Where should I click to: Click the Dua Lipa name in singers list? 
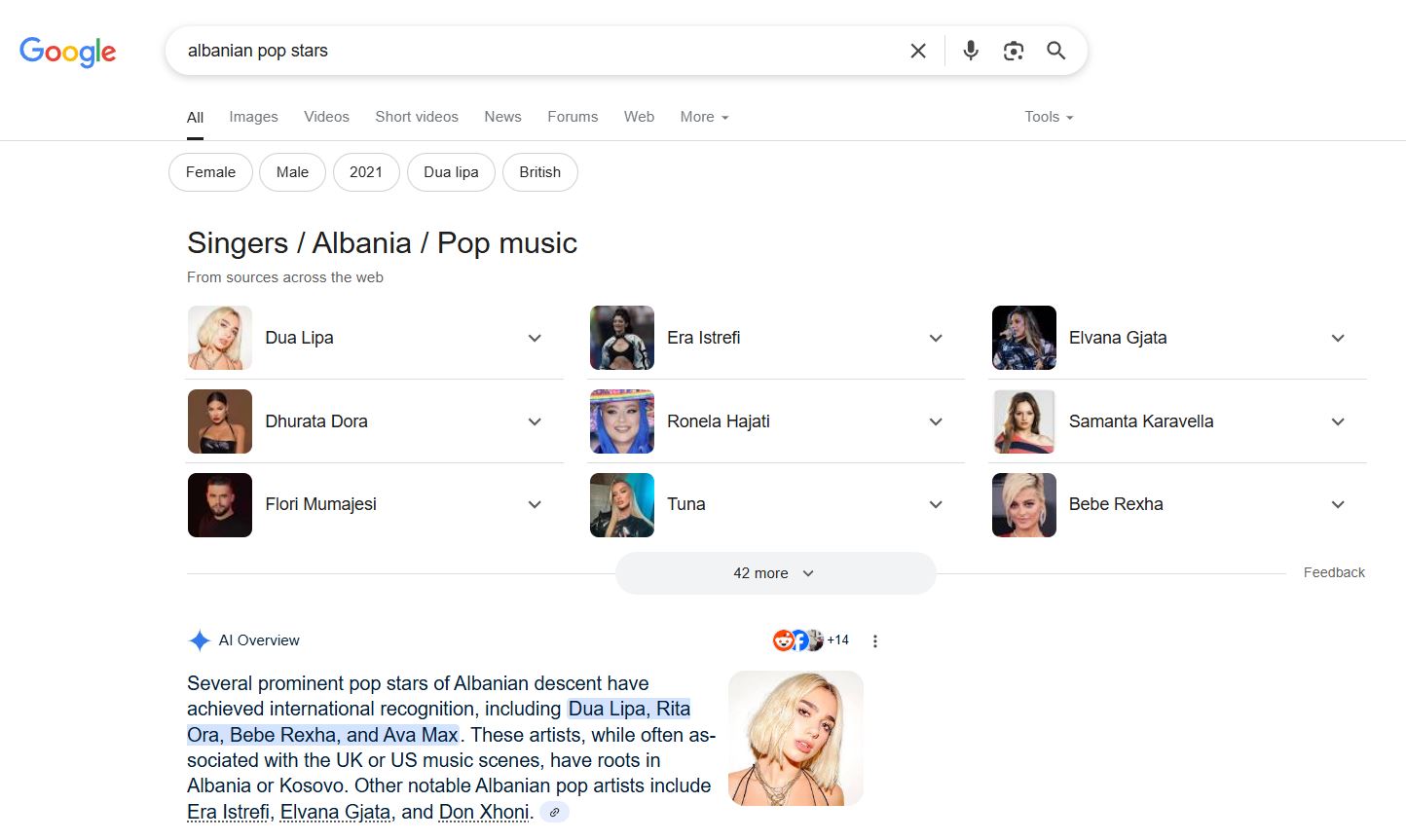(x=300, y=338)
